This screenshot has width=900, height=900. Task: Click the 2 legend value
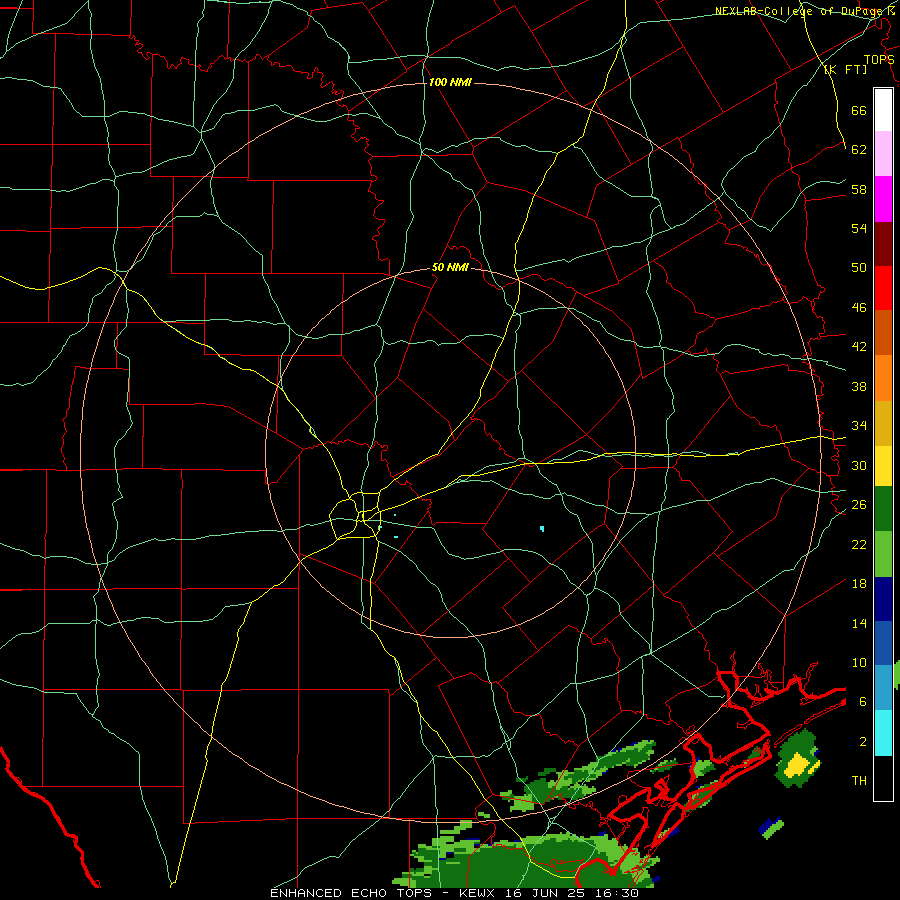[x=863, y=742]
